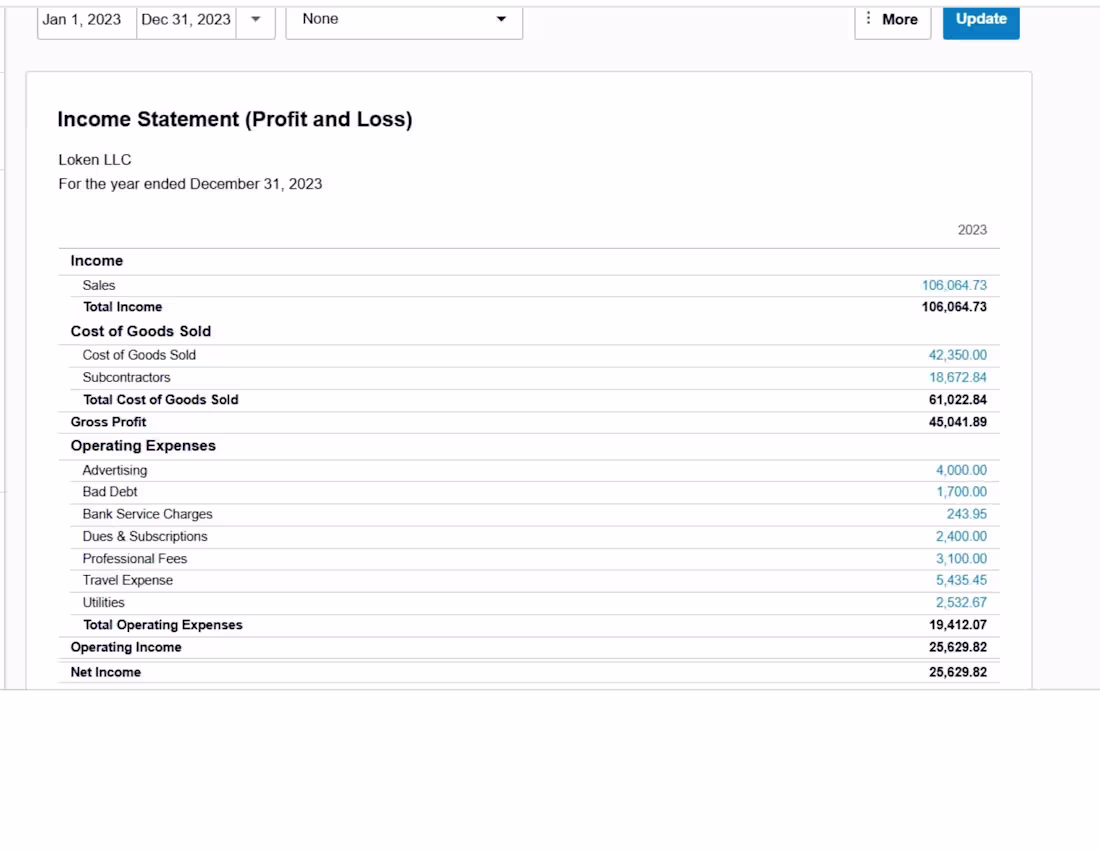Open the three-dot actions menu icon

point(866,19)
